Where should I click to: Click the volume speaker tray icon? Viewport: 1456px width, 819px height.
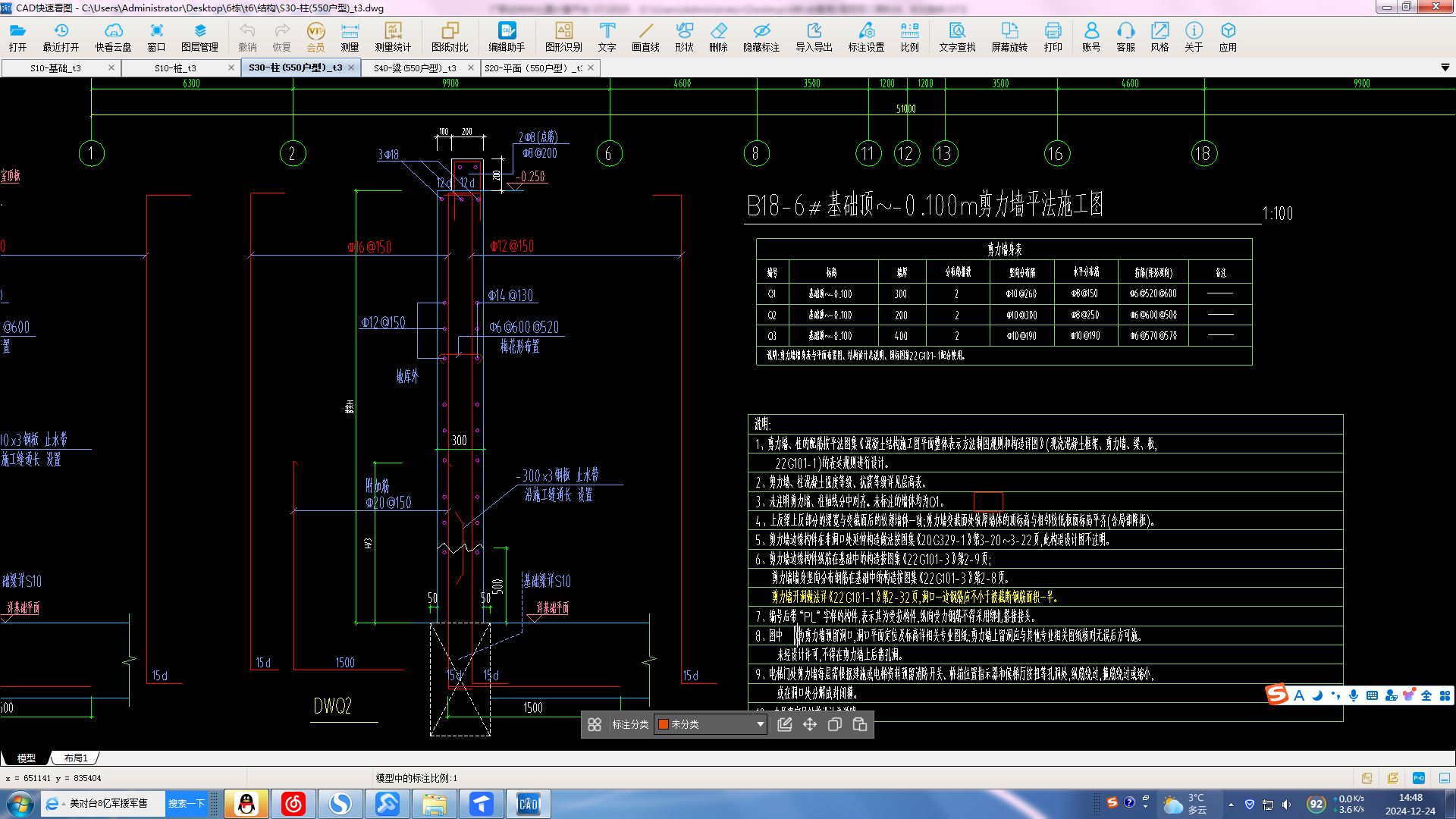pos(1287,804)
